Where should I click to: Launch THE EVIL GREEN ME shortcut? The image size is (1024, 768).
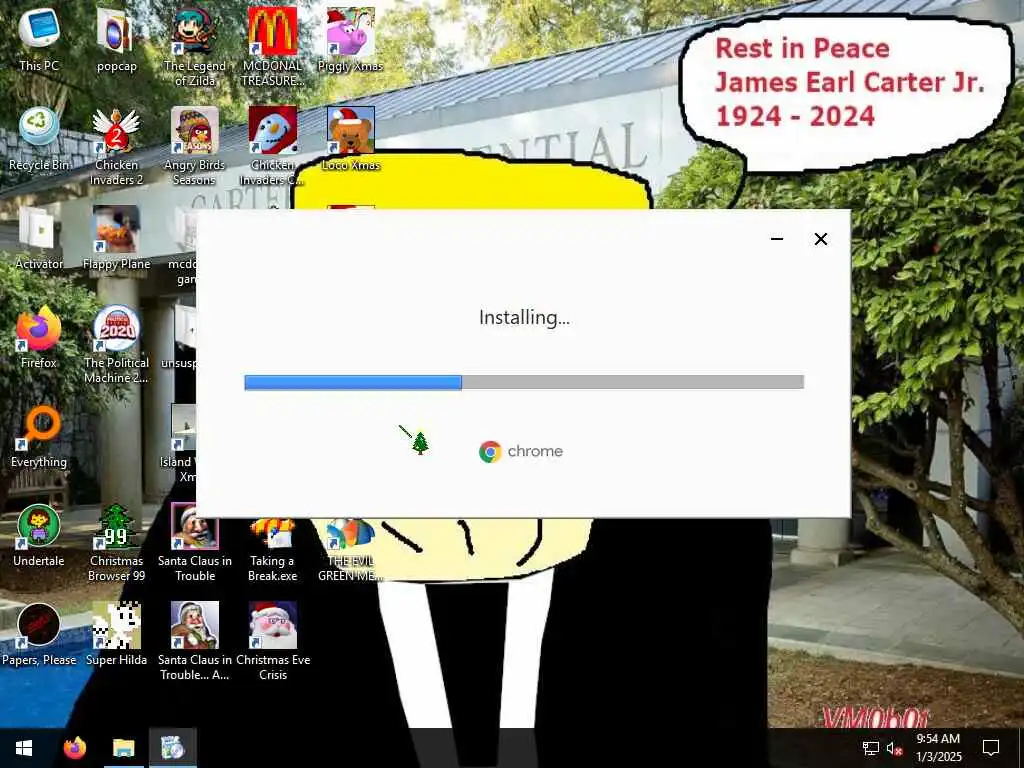point(350,551)
